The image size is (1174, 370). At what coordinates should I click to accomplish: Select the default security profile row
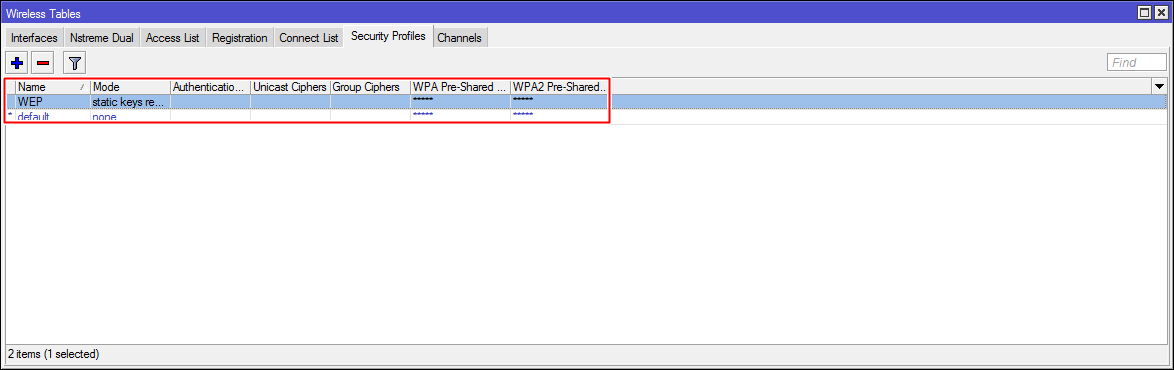coord(586,116)
